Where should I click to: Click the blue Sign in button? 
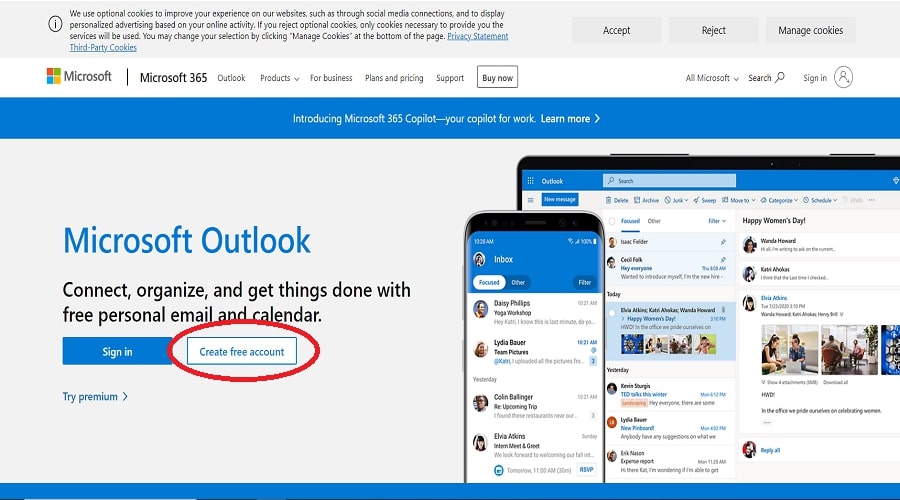(x=117, y=351)
